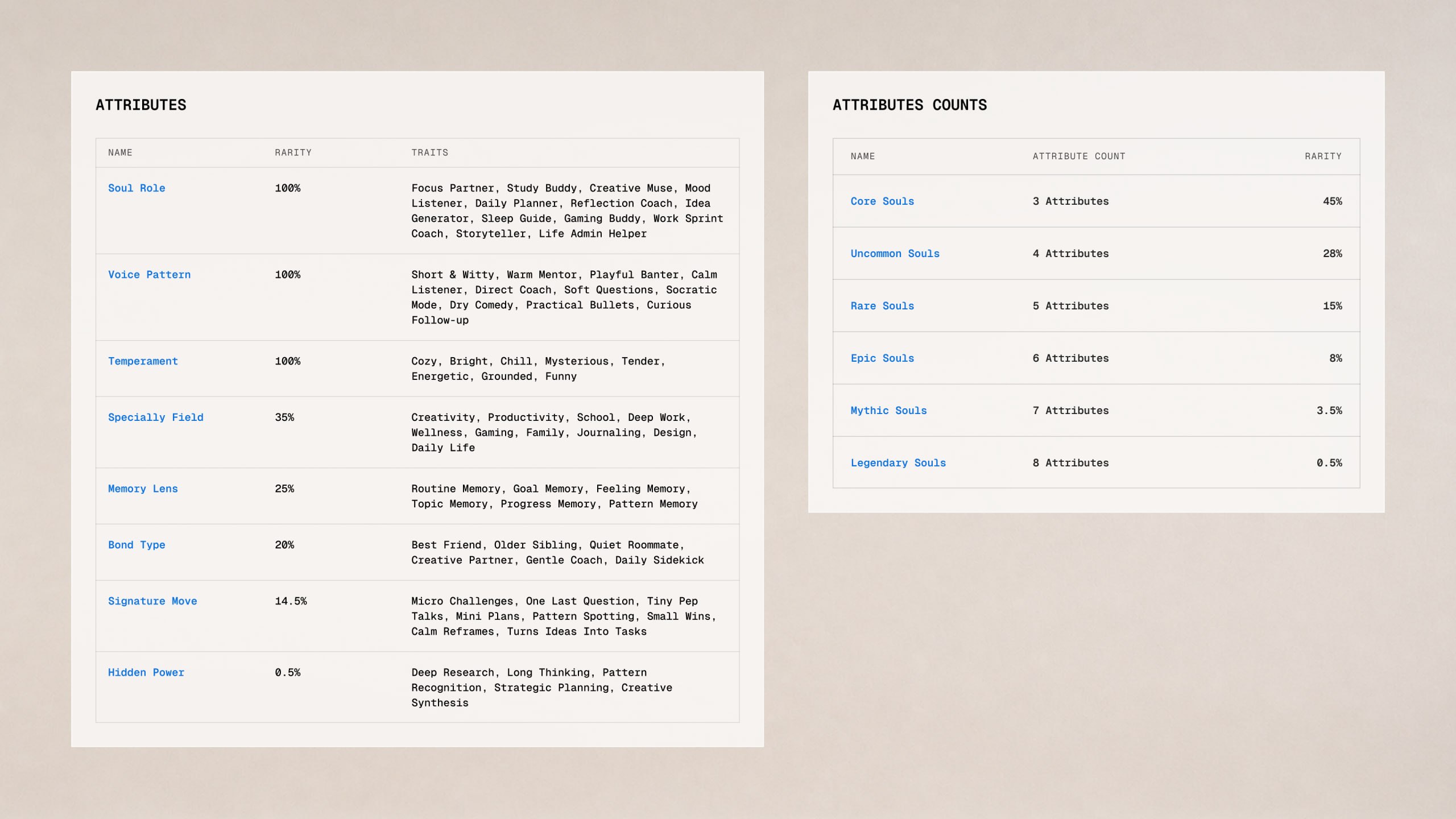The height and width of the screenshot is (819, 1456).
Task: Select the Legendary Souls link
Action: coord(898,463)
